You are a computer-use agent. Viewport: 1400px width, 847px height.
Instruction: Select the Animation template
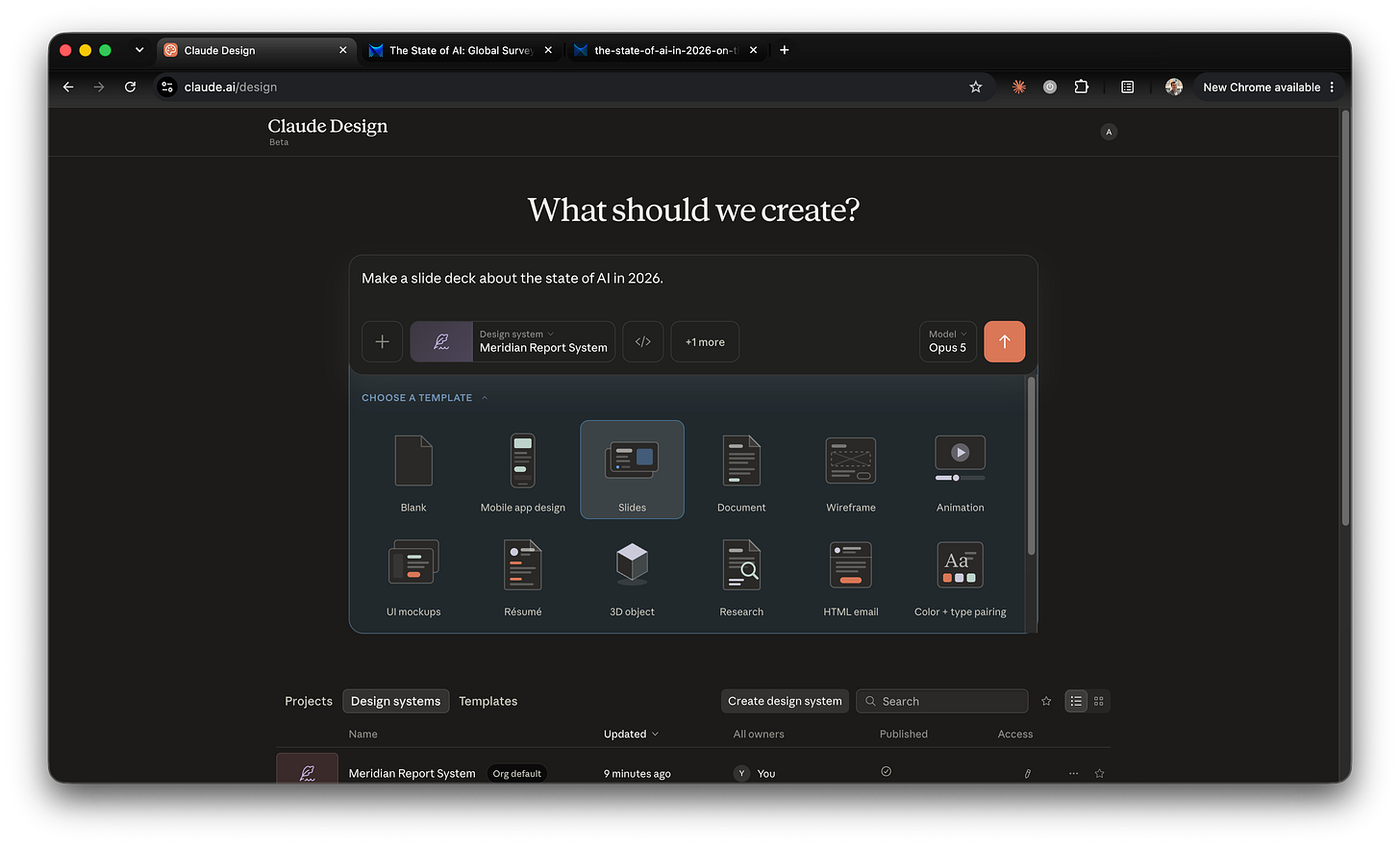pos(961,470)
